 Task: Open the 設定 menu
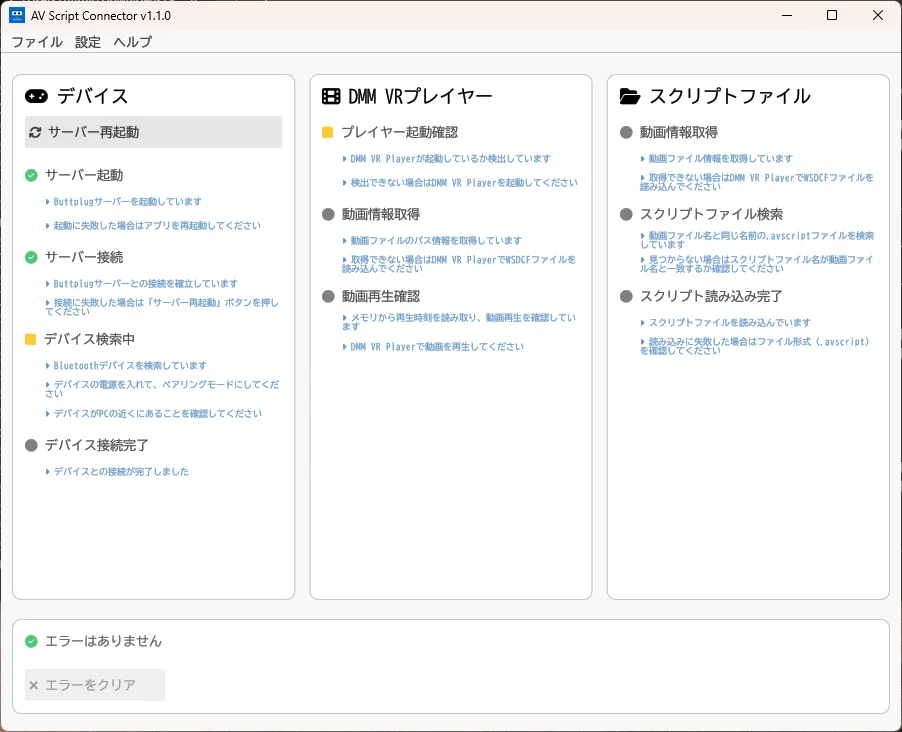tap(87, 42)
